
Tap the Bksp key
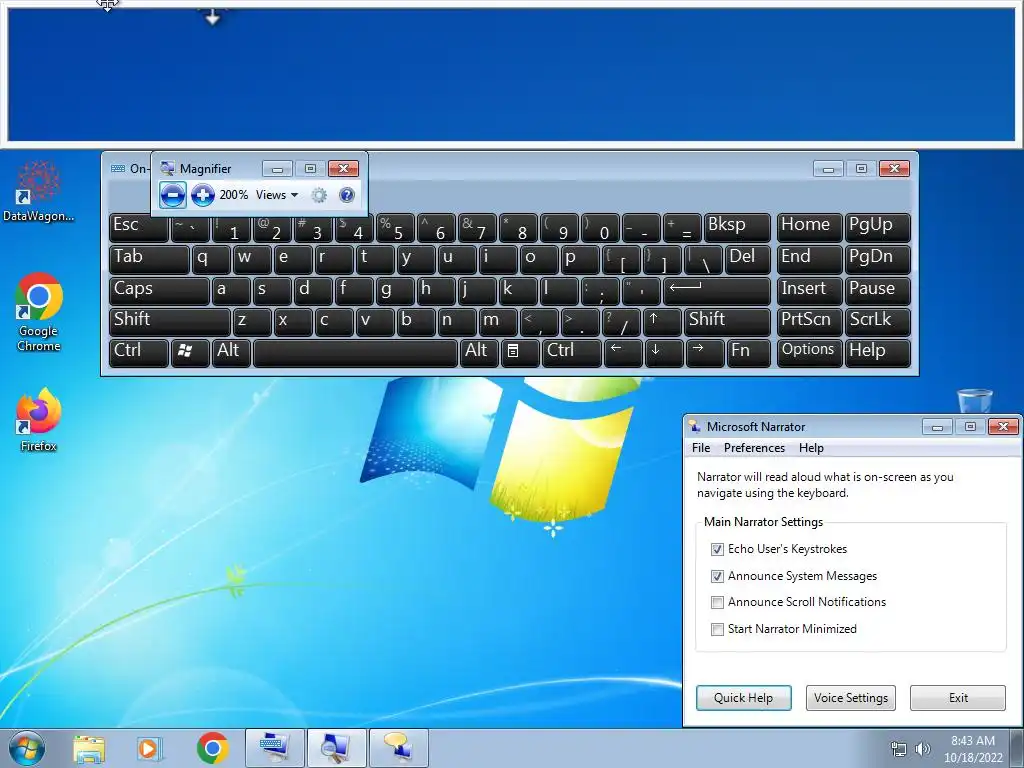tap(737, 227)
